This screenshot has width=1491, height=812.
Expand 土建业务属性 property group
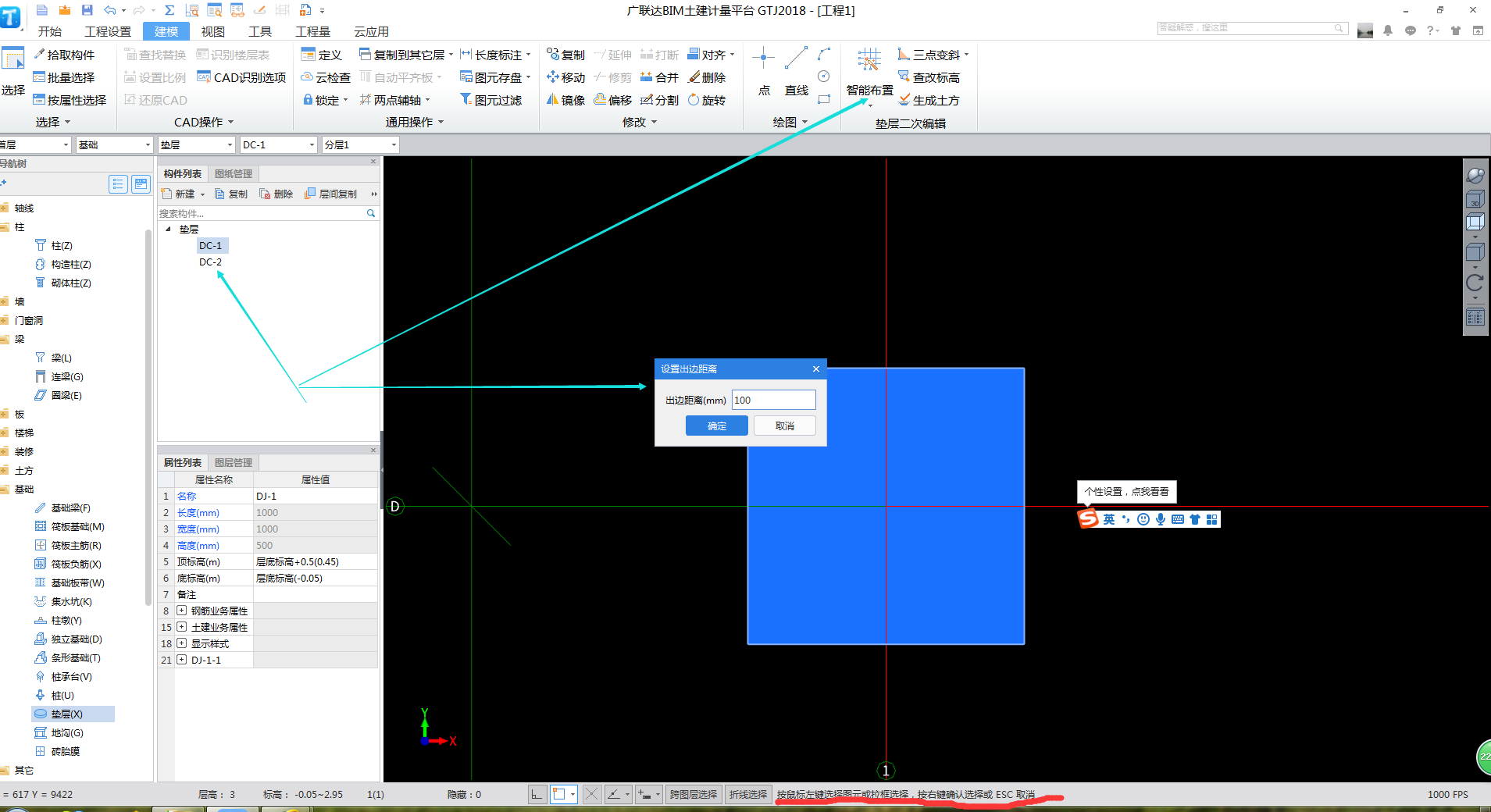(181, 627)
